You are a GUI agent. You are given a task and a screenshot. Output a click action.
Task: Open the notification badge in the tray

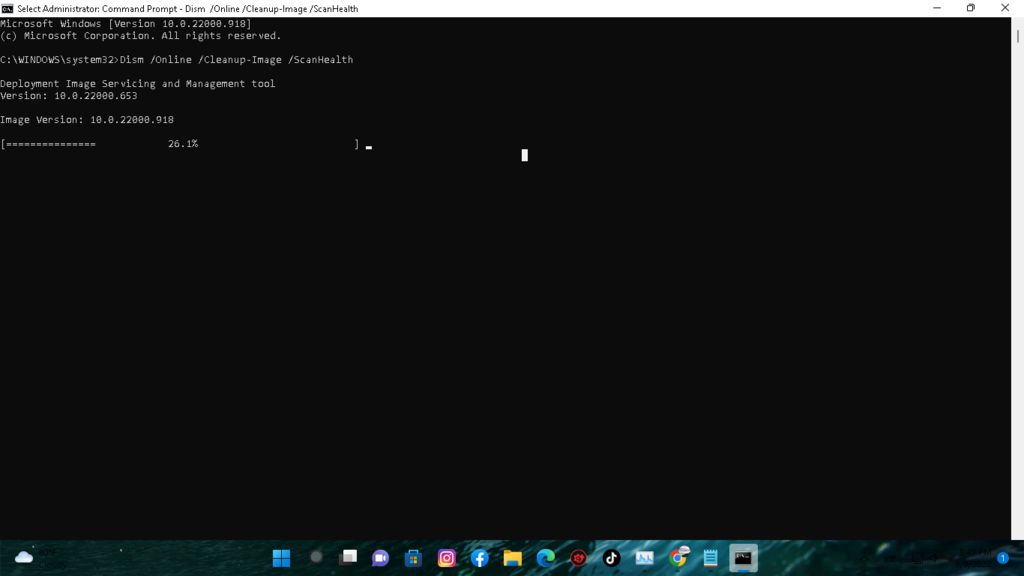[x=1003, y=558]
